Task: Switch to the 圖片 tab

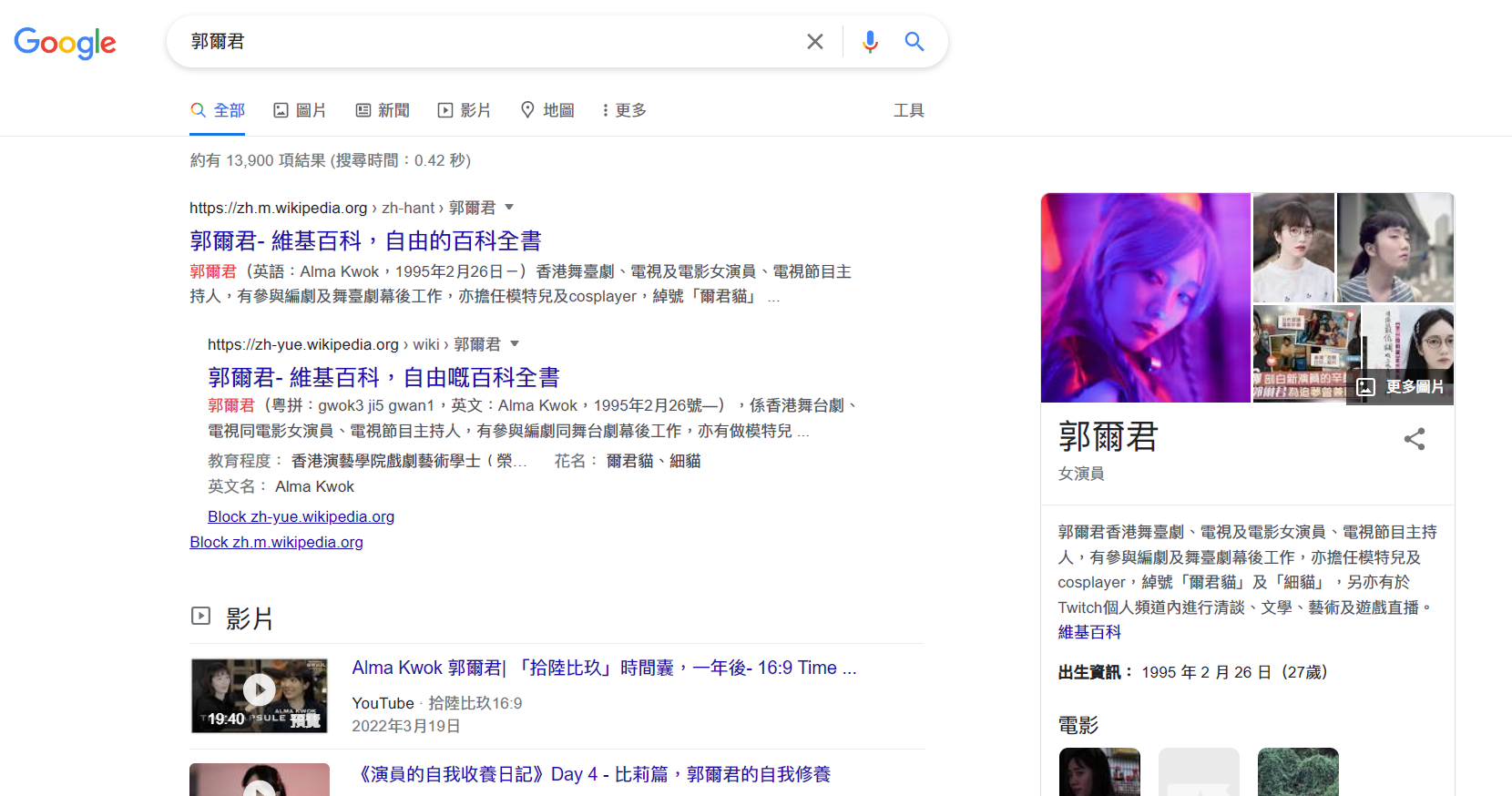Action: point(300,110)
